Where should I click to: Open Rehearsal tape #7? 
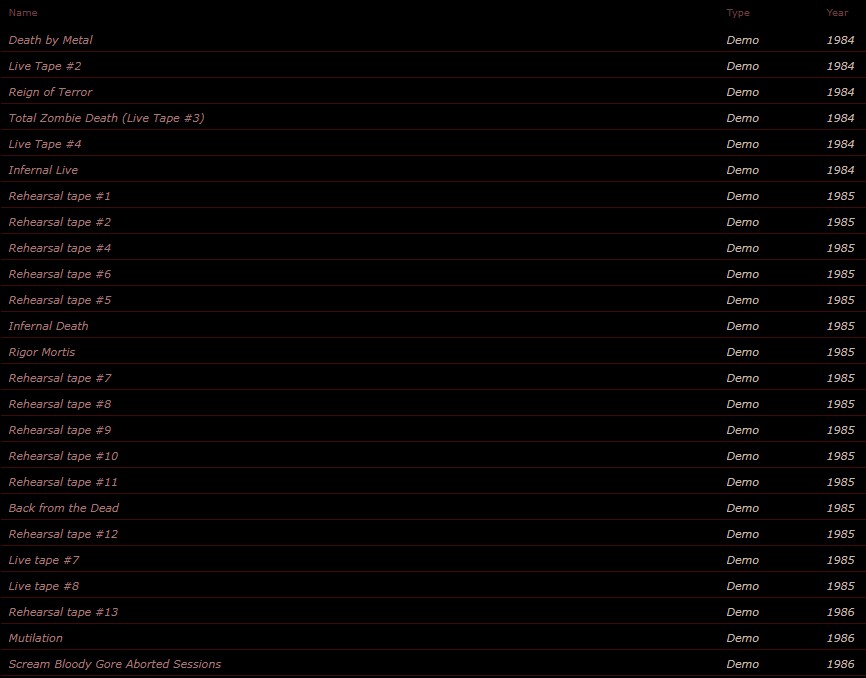60,378
